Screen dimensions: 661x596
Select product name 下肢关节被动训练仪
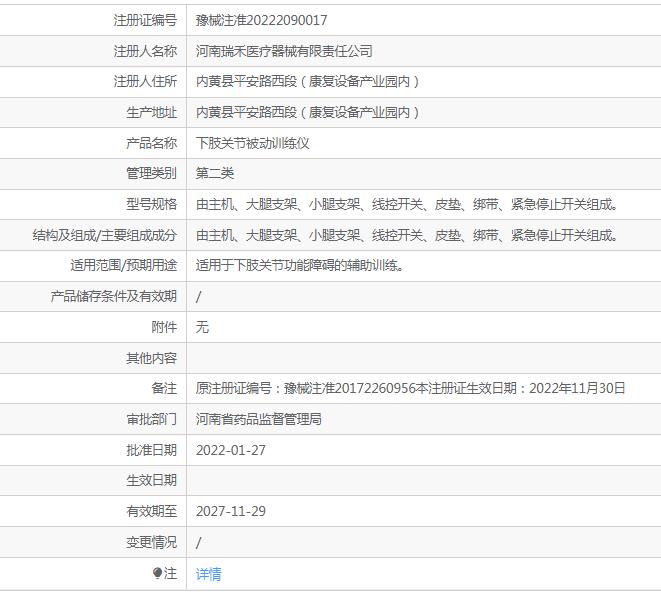tap(253, 143)
